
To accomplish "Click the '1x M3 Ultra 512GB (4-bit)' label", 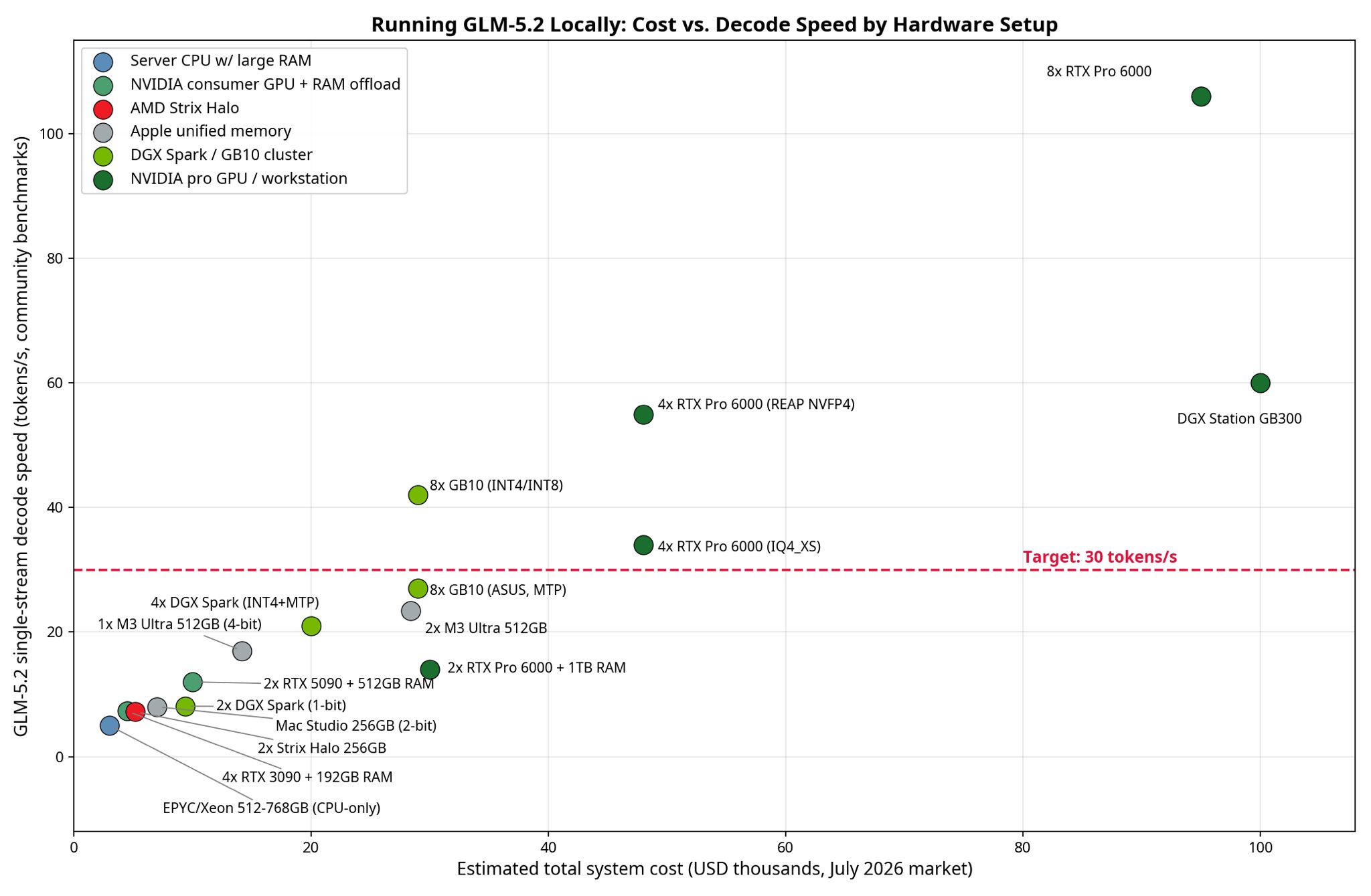I will pos(180,624).
